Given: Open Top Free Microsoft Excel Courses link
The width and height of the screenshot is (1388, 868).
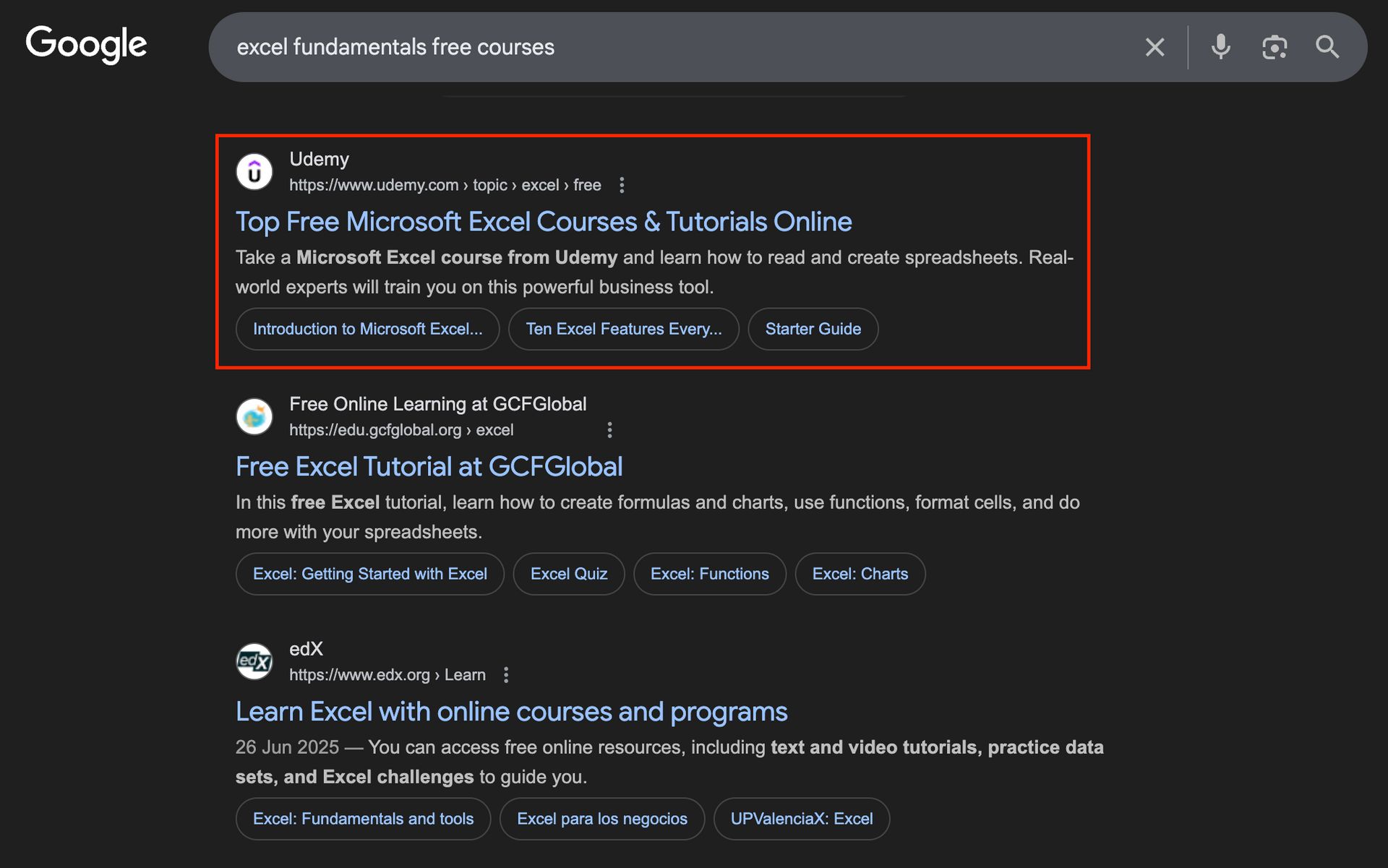Looking at the screenshot, I should tap(543, 222).
